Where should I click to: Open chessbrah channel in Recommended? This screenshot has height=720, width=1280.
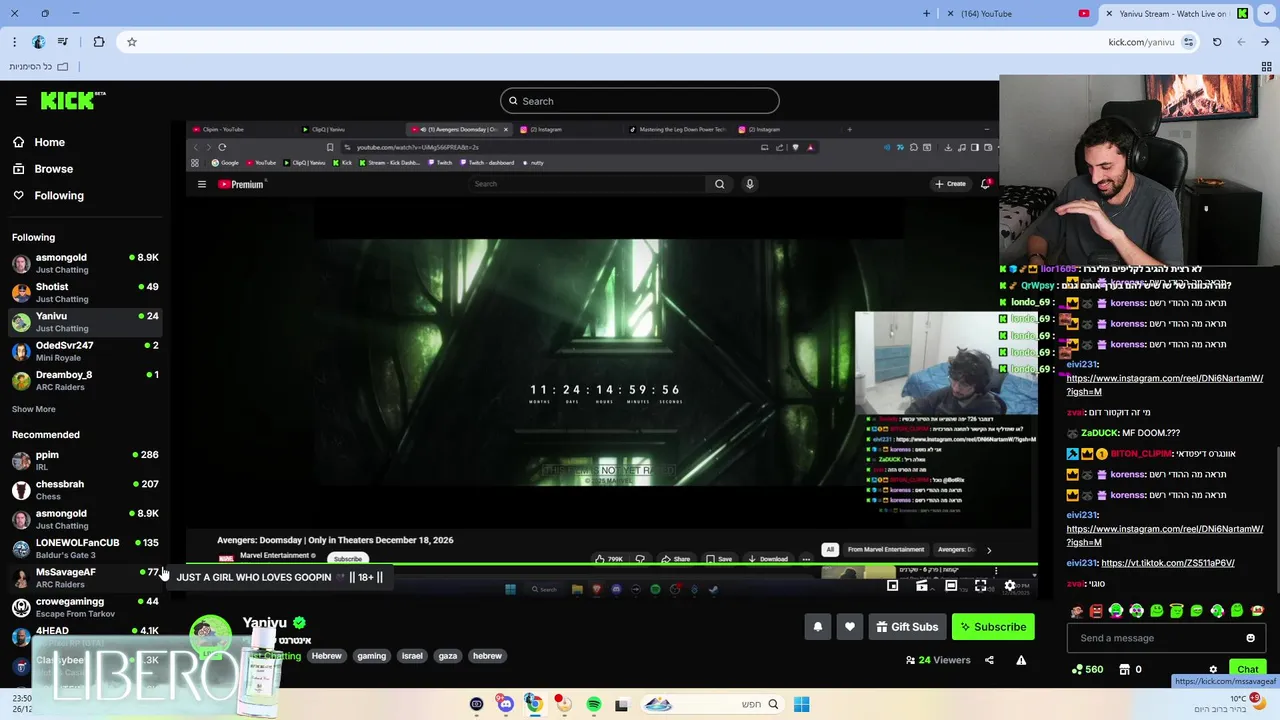coord(85,489)
